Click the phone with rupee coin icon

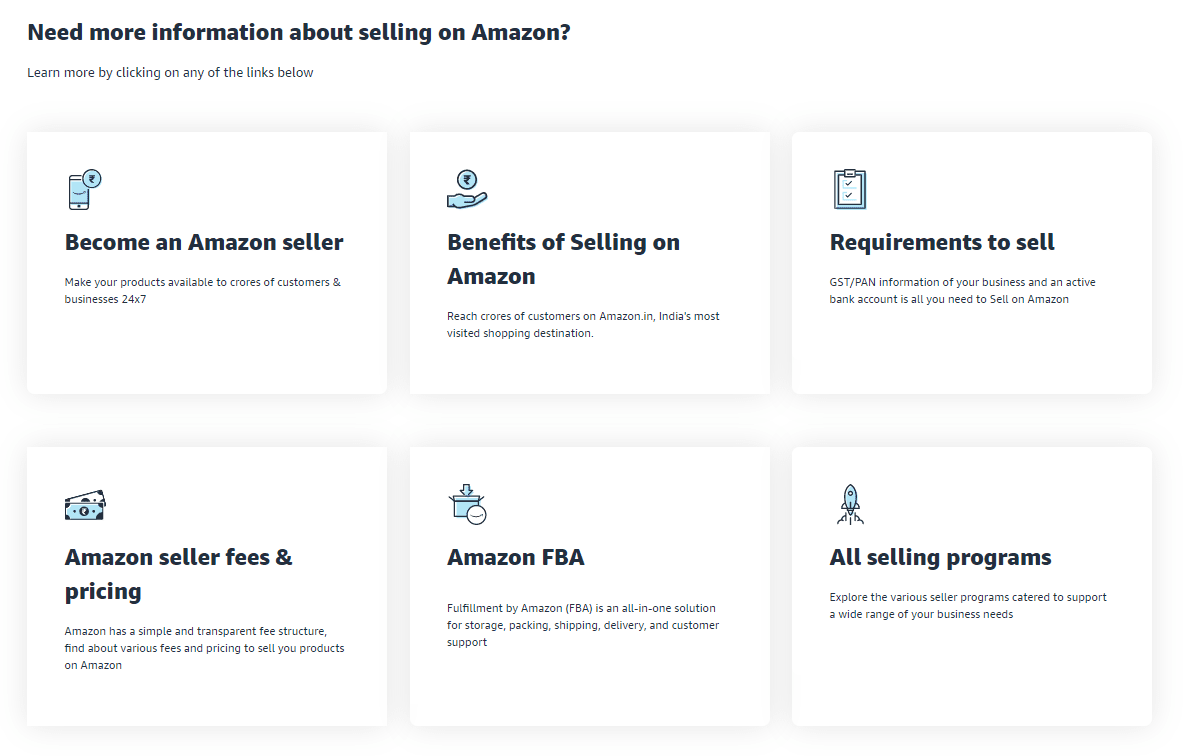[x=84, y=190]
